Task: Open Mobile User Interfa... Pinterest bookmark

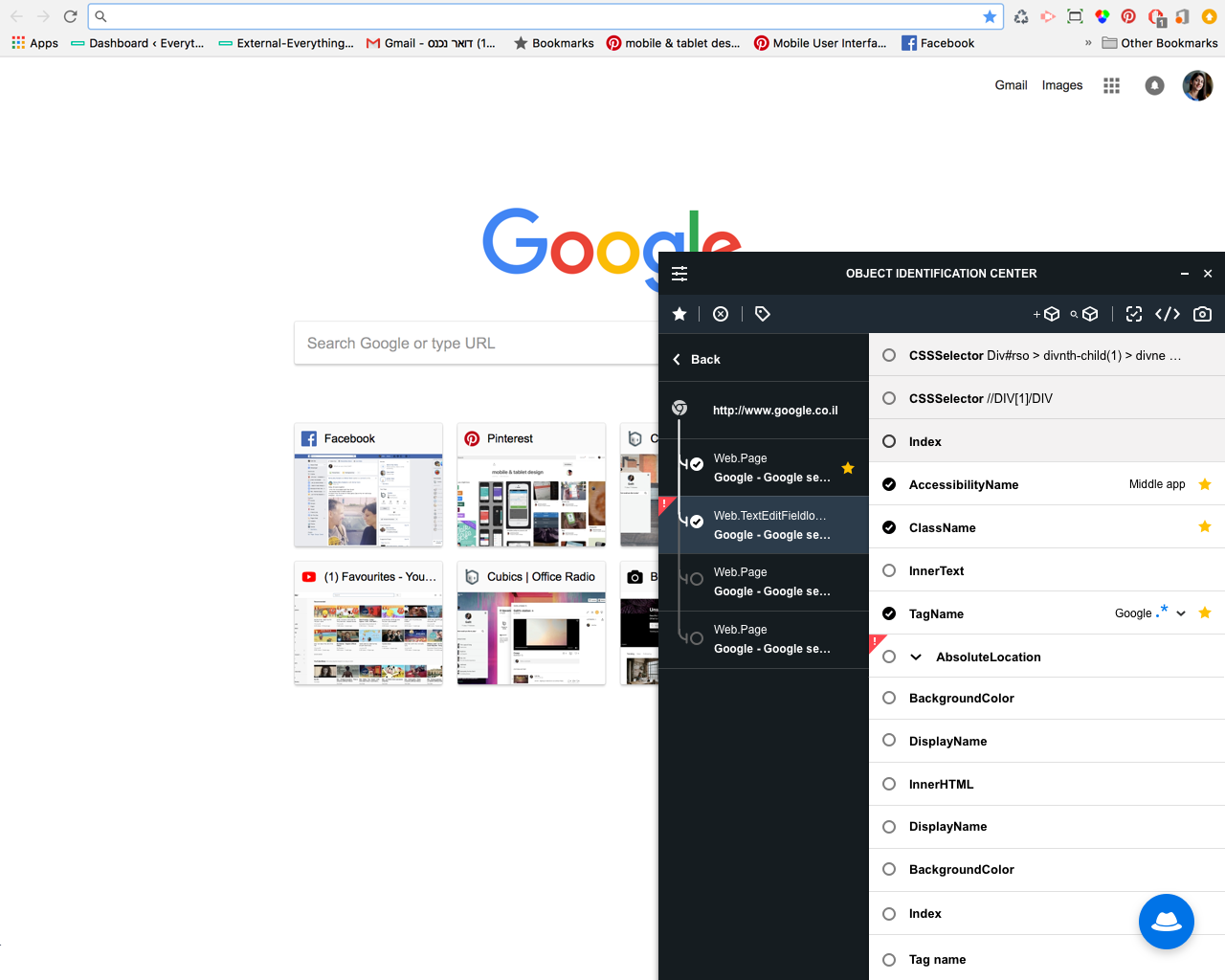Action: click(820, 43)
